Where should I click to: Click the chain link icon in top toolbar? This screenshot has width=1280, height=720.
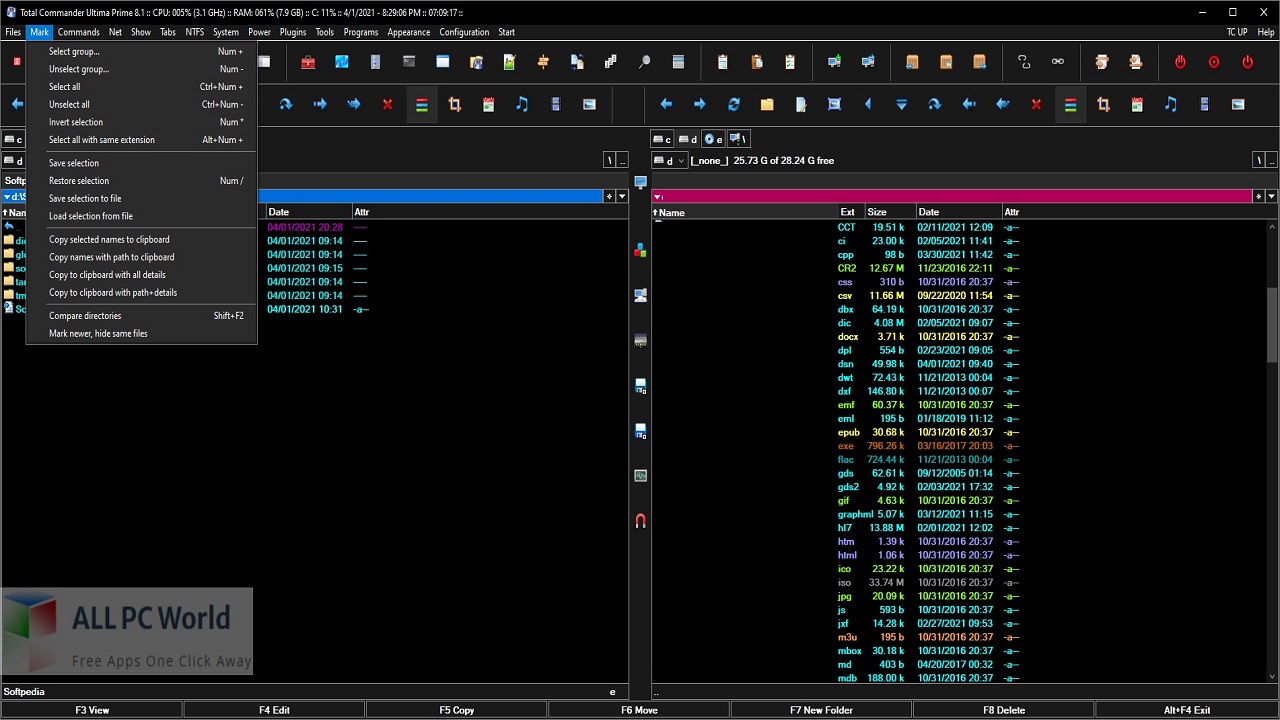tap(1058, 62)
